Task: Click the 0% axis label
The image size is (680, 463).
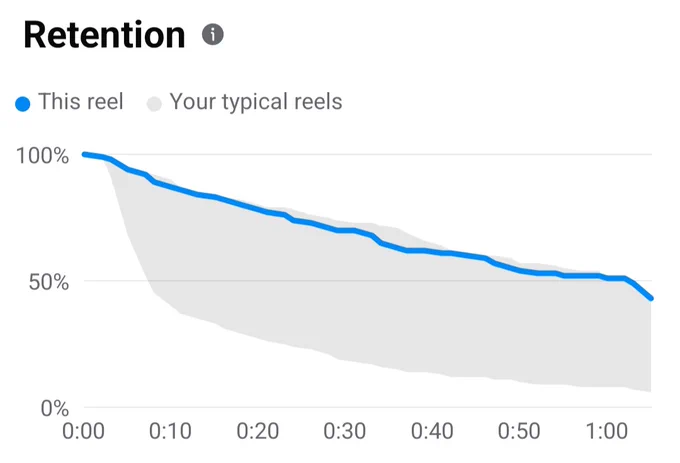Action: 55,408
